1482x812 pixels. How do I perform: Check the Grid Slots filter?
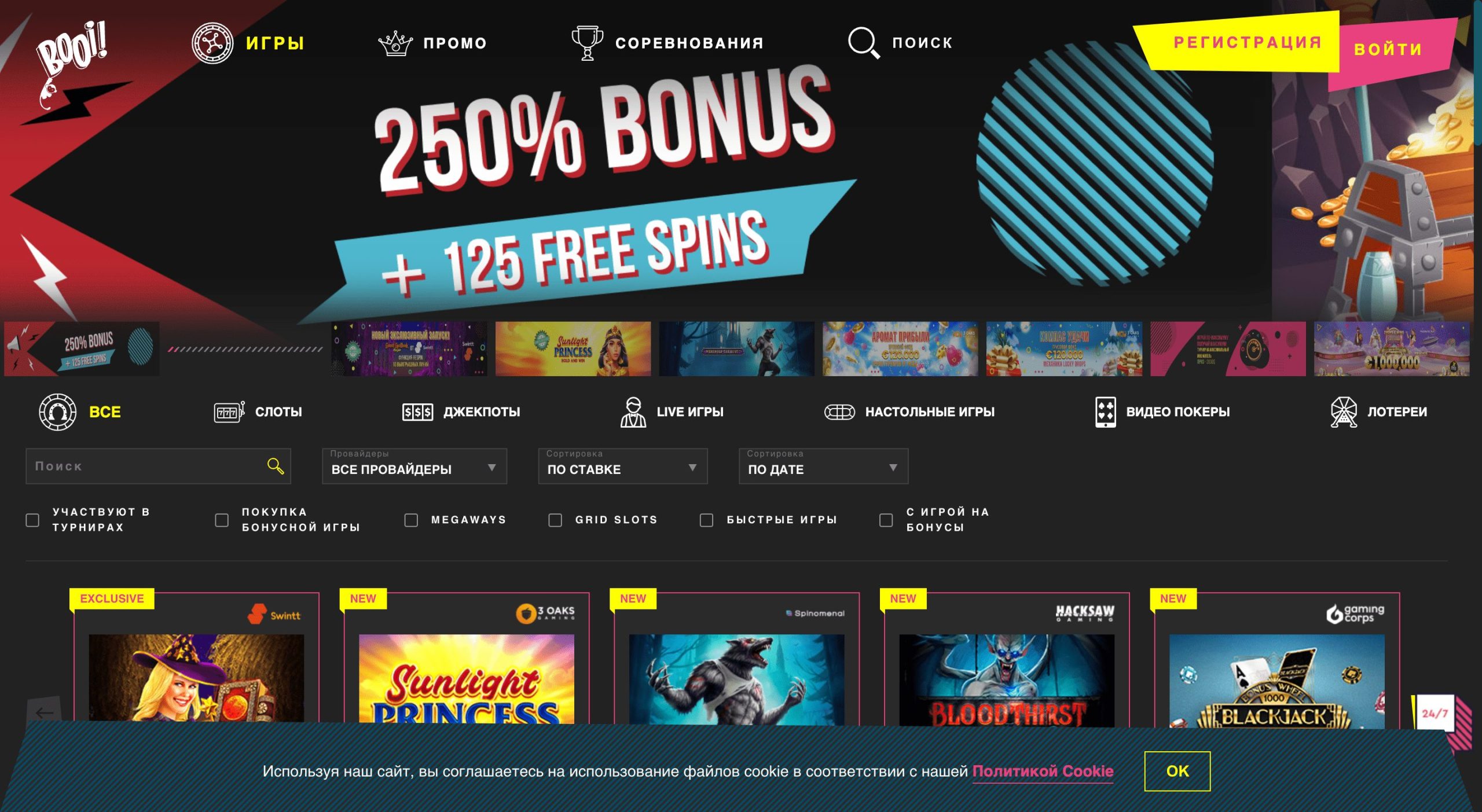click(x=555, y=520)
